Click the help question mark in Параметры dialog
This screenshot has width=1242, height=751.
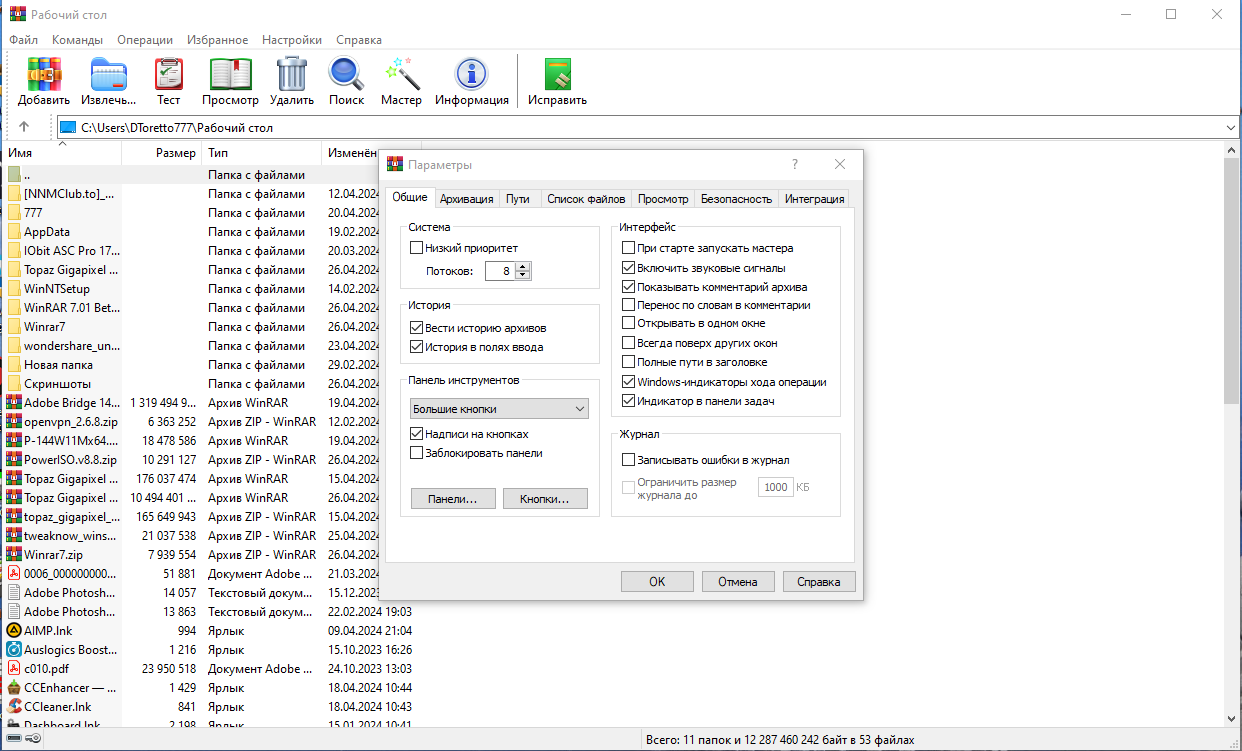point(795,164)
